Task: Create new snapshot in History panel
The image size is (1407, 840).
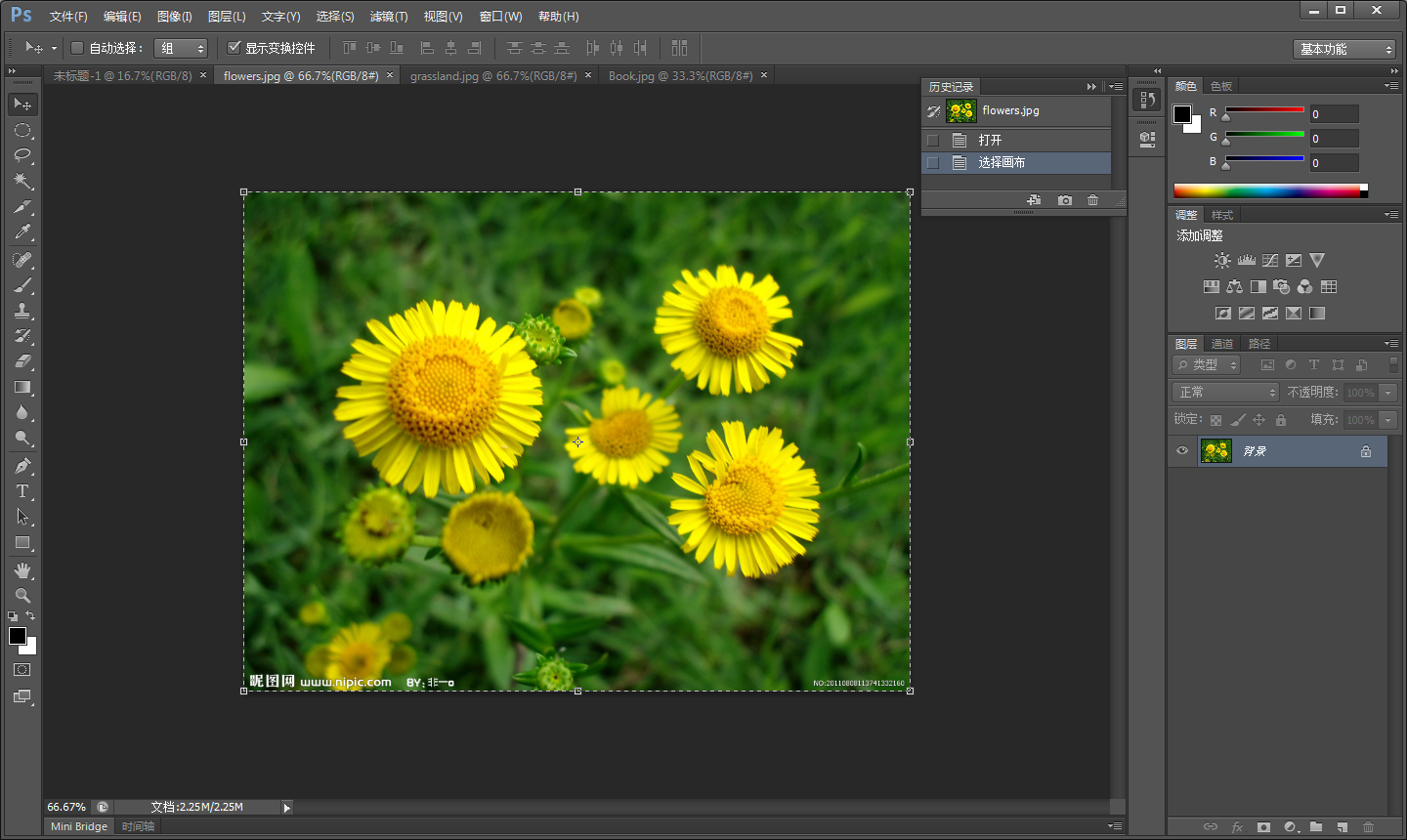Action: pyautogui.click(x=1065, y=200)
